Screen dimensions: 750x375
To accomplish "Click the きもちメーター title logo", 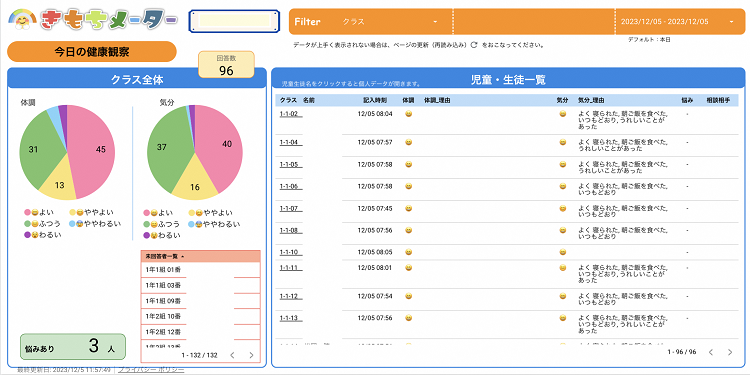I will (109, 20).
